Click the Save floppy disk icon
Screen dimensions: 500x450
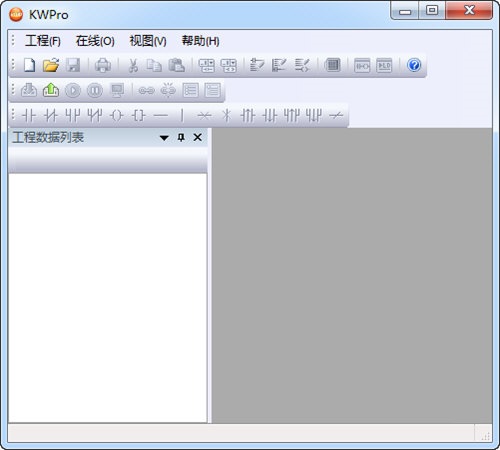click(x=73, y=65)
